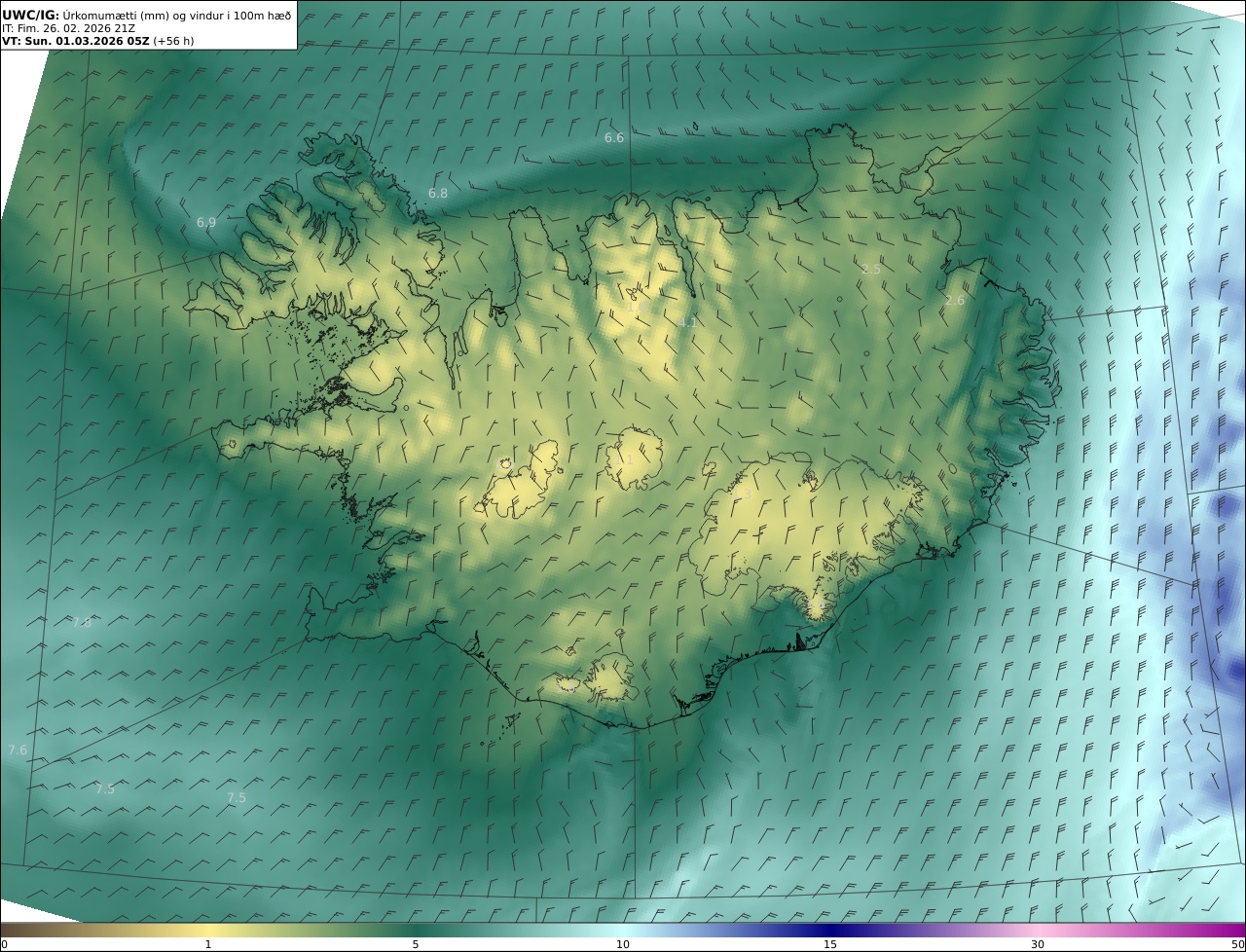Click the color scale tick label 5
The image size is (1246, 952).
416,944
